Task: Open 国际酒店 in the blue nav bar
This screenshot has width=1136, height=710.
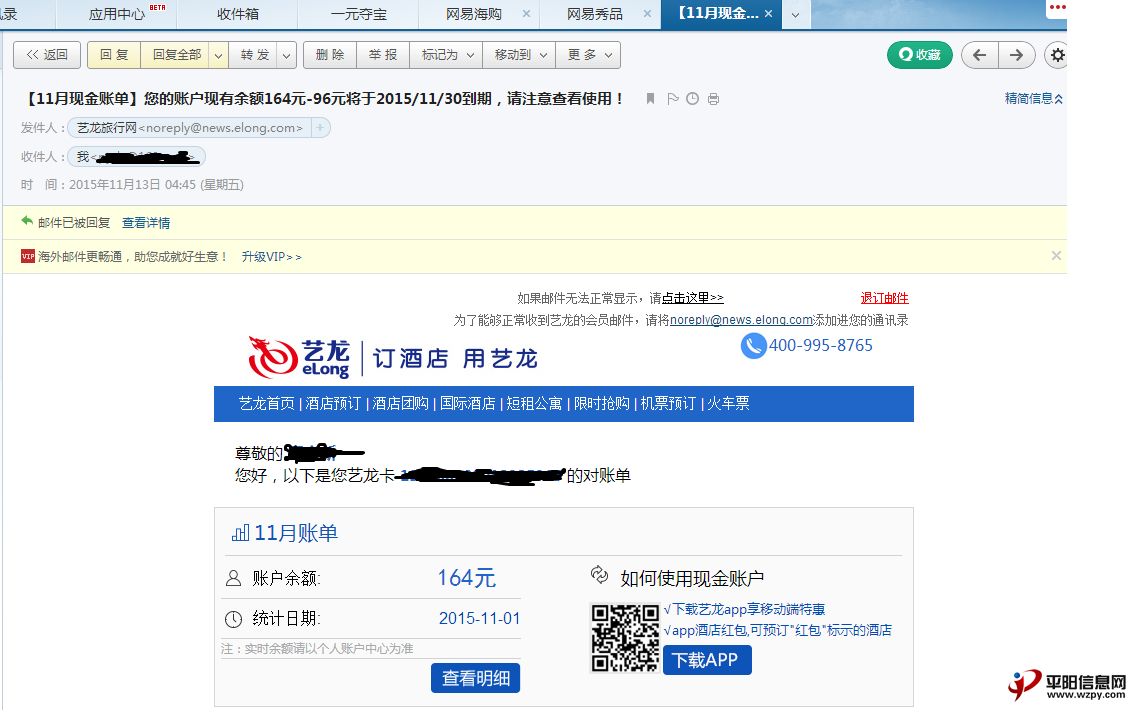Action: 467,404
